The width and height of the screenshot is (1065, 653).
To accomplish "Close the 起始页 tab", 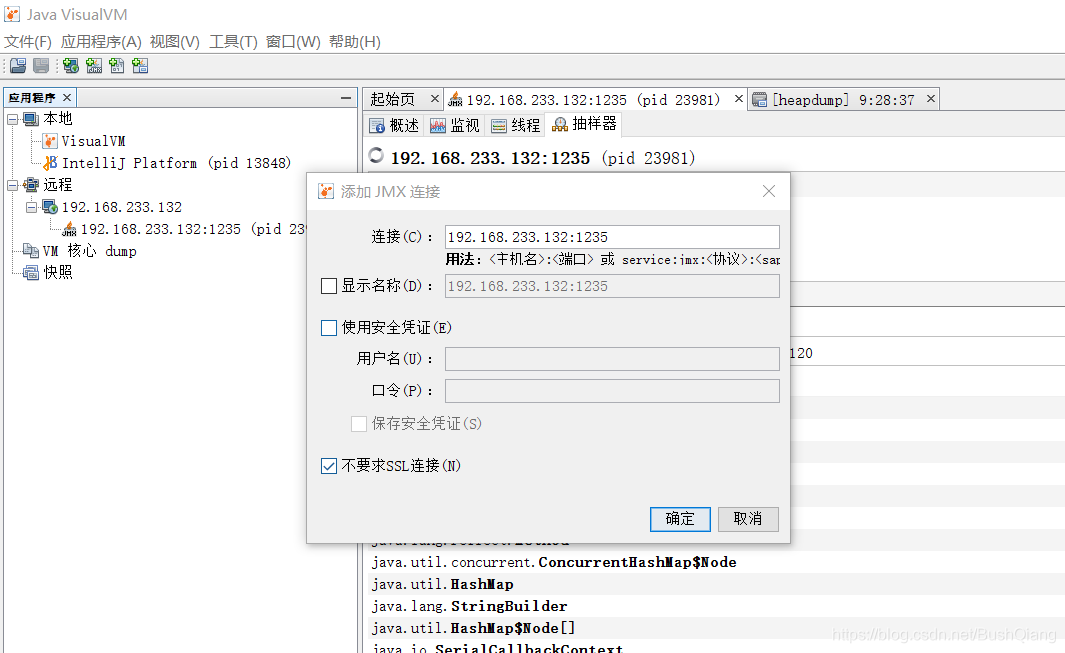I will pos(435,99).
